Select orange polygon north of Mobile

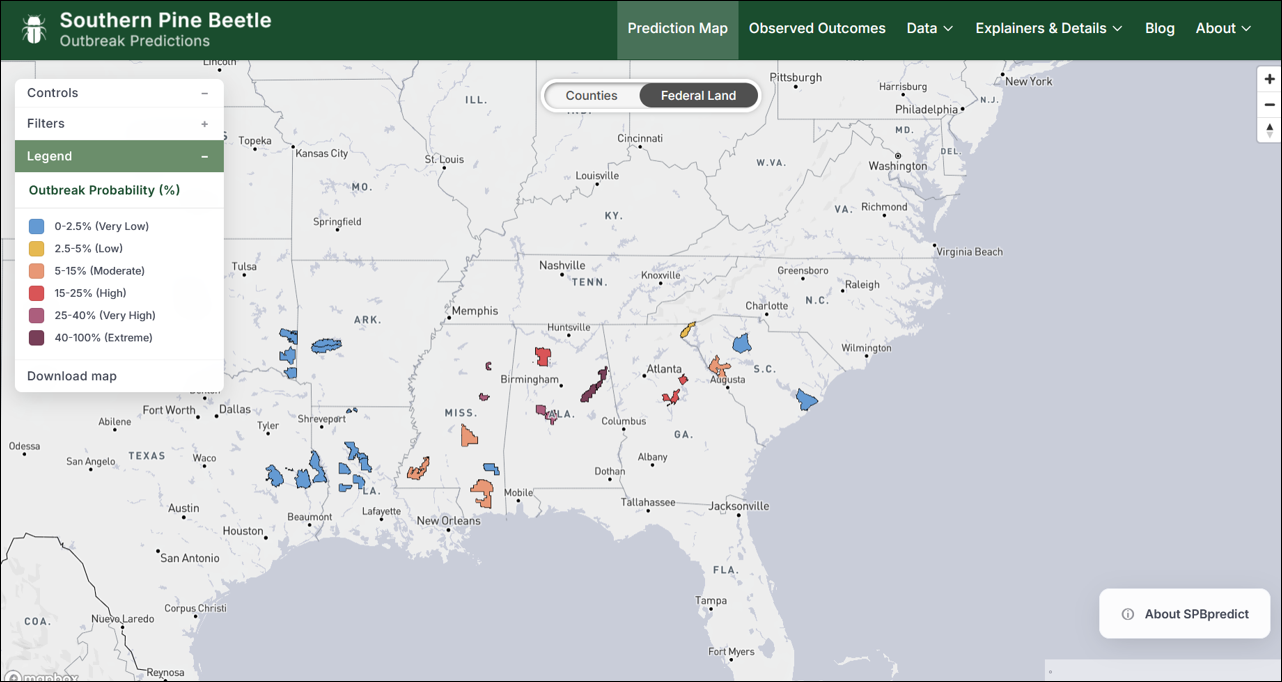483,492
